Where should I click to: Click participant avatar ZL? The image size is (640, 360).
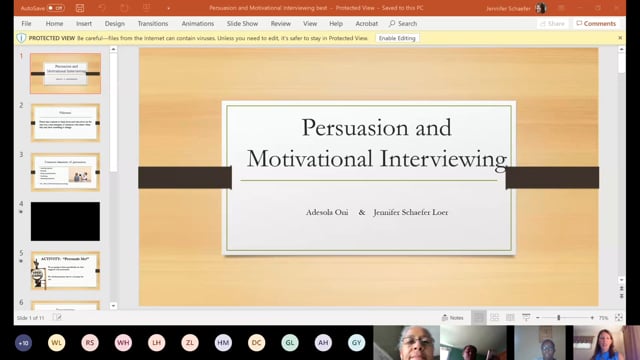tap(190, 343)
